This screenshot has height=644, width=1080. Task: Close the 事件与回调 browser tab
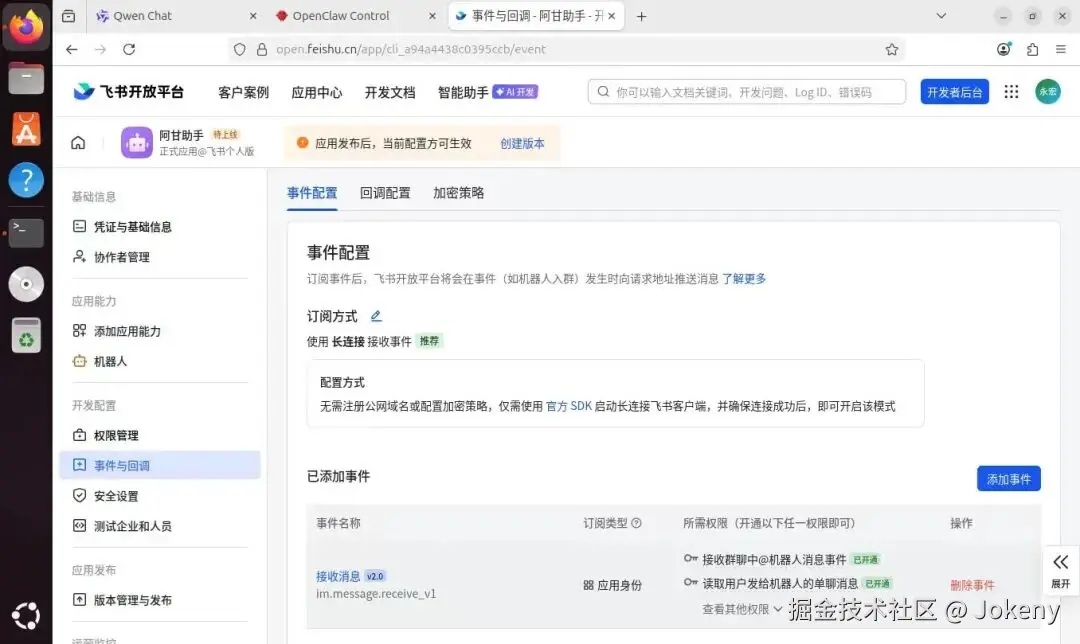[x=612, y=16]
